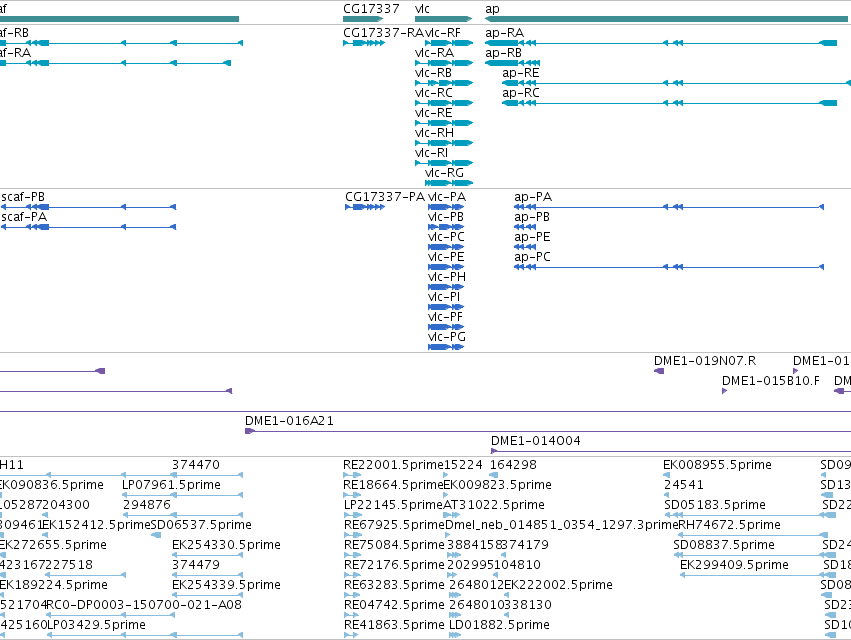Click the vlc-PA protein label
Viewport: 851px width, 640px height.
(447, 197)
